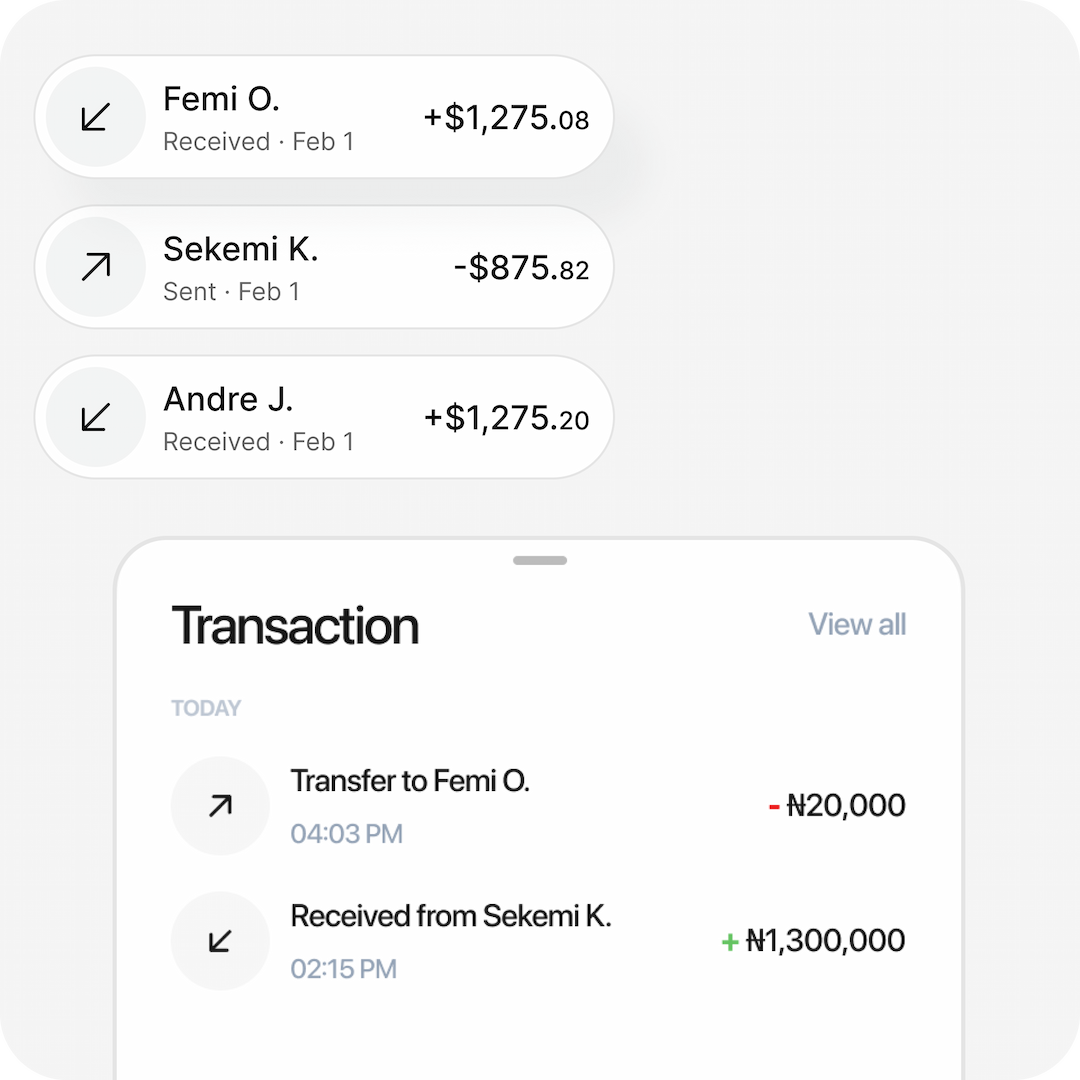The width and height of the screenshot is (1080, 1080).
Task: Click the drag handle atop the Transaction sheet
Action: pos(540,561)
